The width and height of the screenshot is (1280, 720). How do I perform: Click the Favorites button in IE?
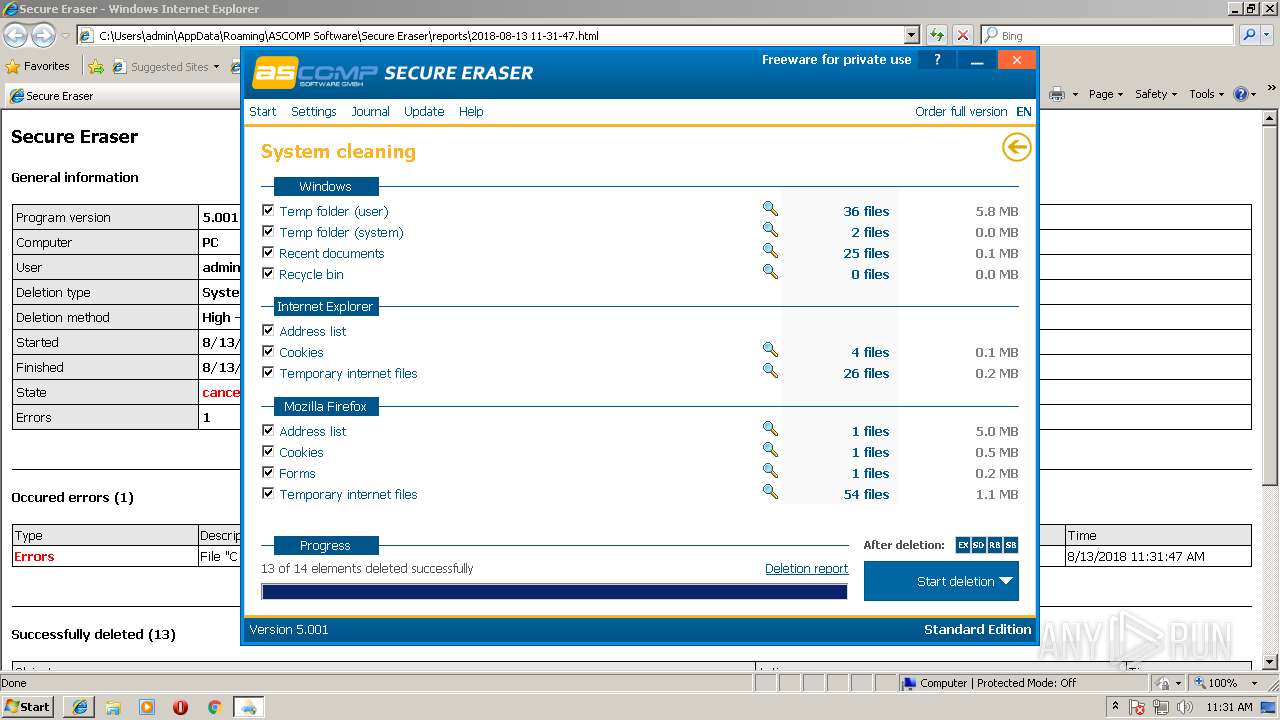(x=38, y=67)
